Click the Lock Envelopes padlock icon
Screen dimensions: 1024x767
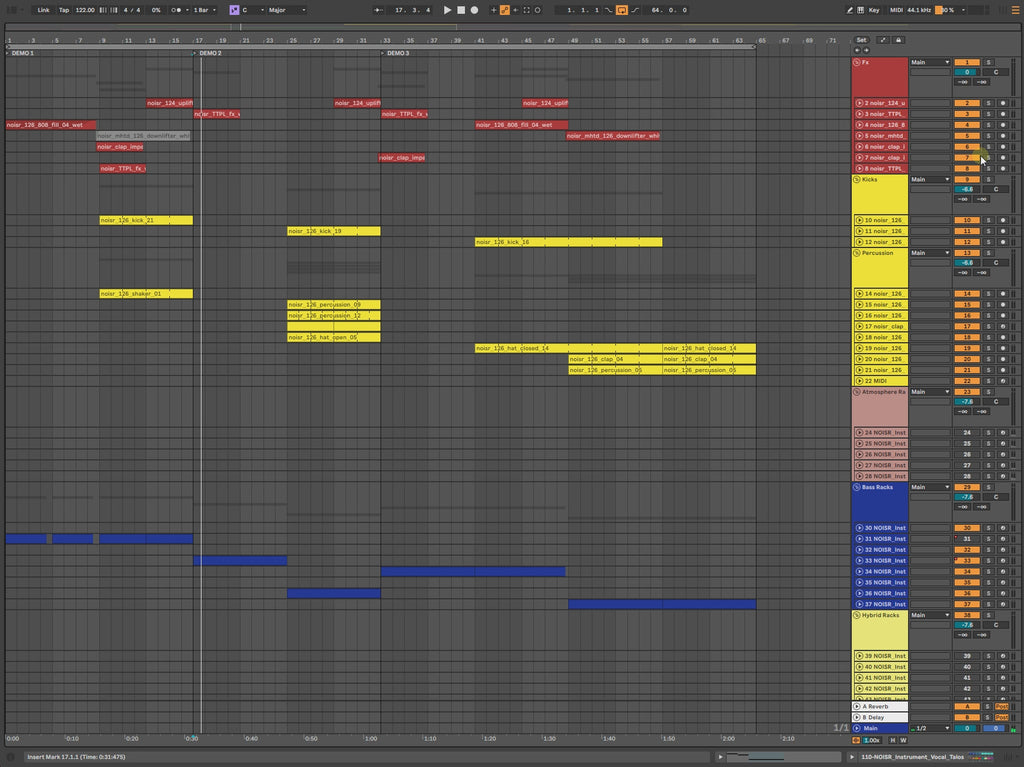[x=898, y=40]
